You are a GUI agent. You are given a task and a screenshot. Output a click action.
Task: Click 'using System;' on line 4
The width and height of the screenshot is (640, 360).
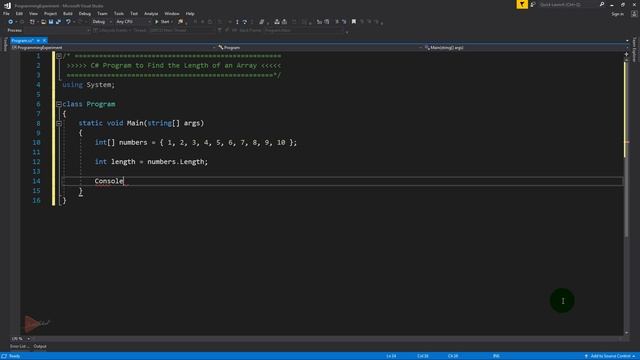point(89,85)
